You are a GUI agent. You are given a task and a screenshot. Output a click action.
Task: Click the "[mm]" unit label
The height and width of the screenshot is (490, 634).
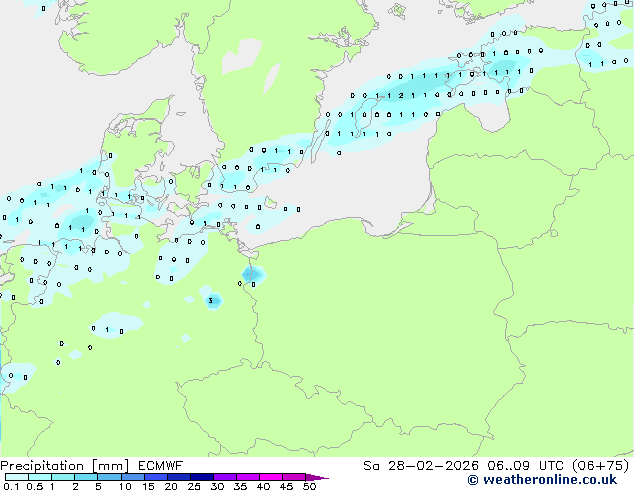110,466
